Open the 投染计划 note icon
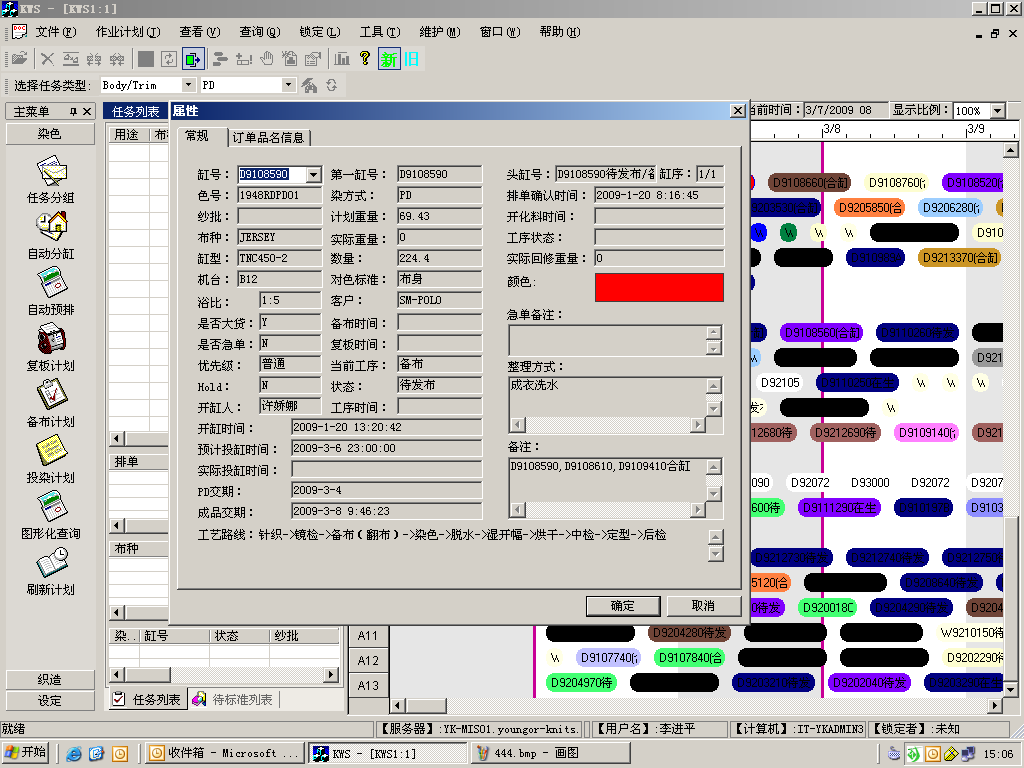 (x=50, y=452)
